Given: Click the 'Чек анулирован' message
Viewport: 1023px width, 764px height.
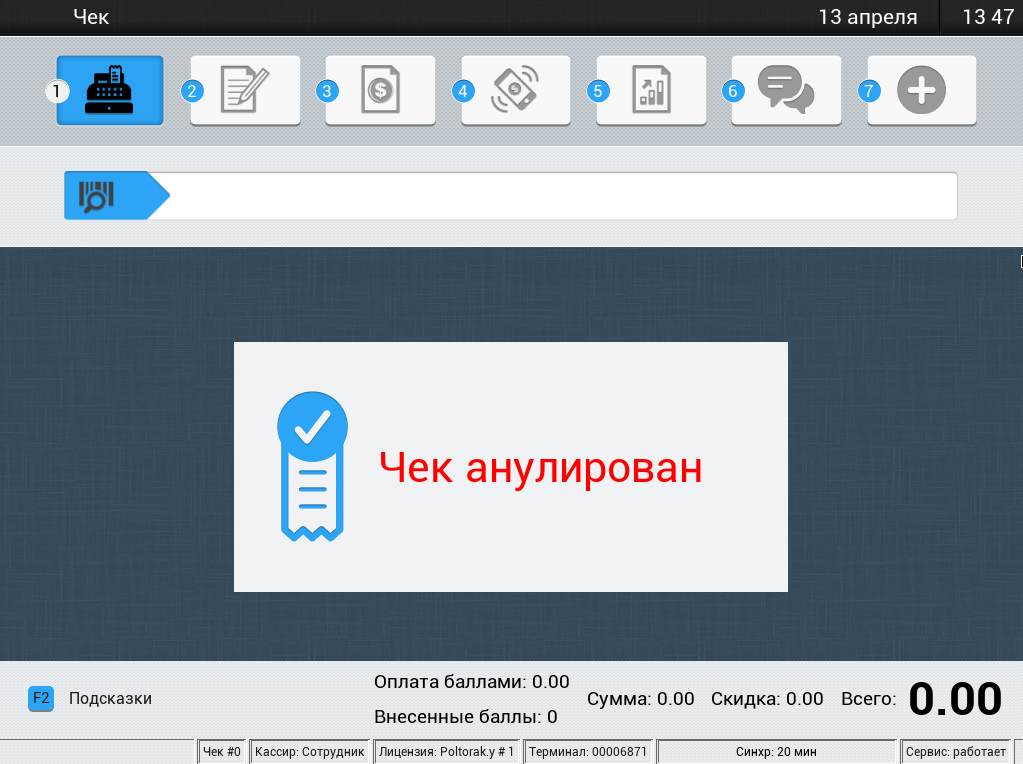Looking at the screenshot, I should tap(541, 467).
